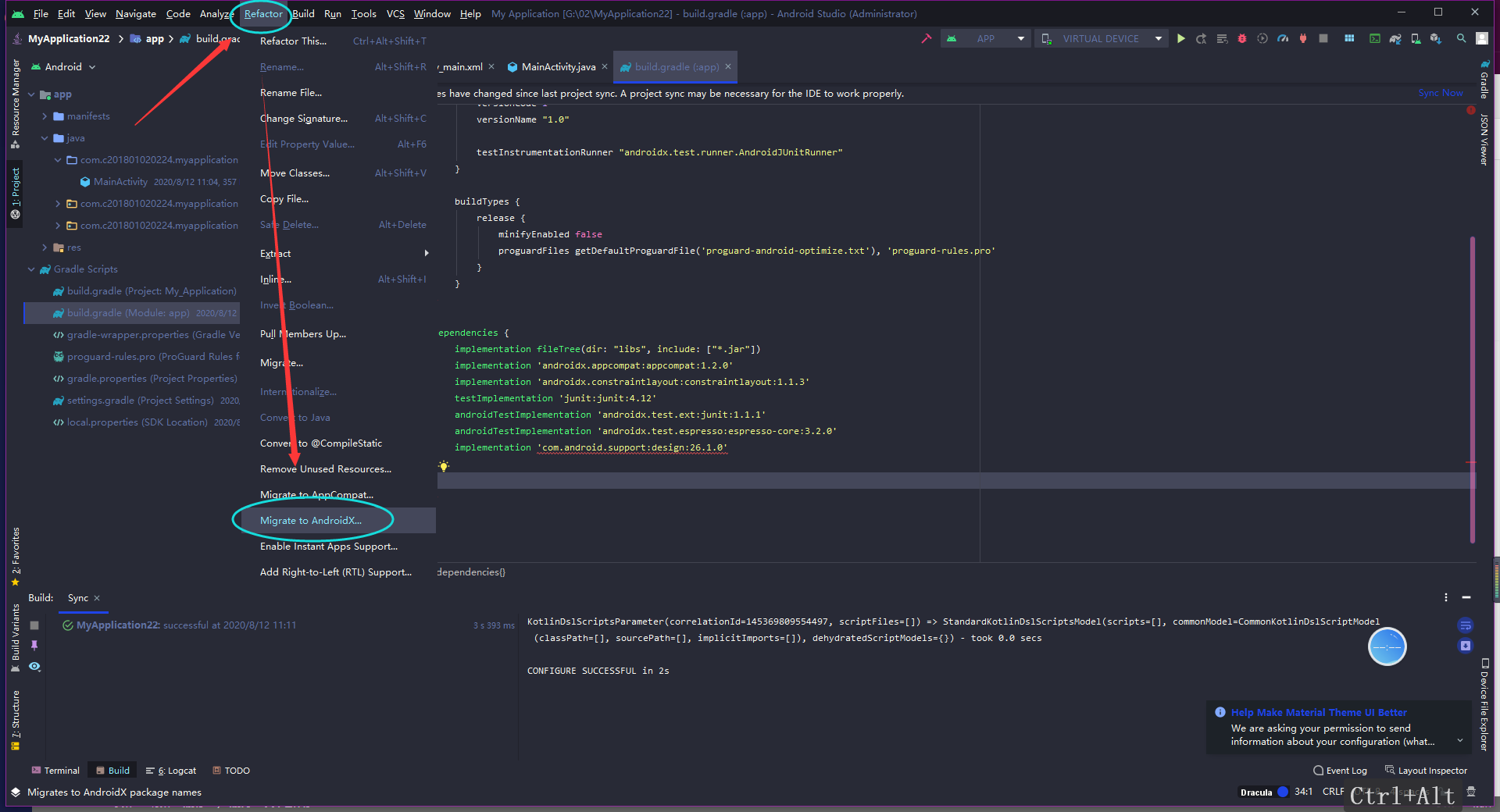1500x812 pixels.
Task: Click the Search Everywhere magnifier icon
Action: click(1461, 38)
